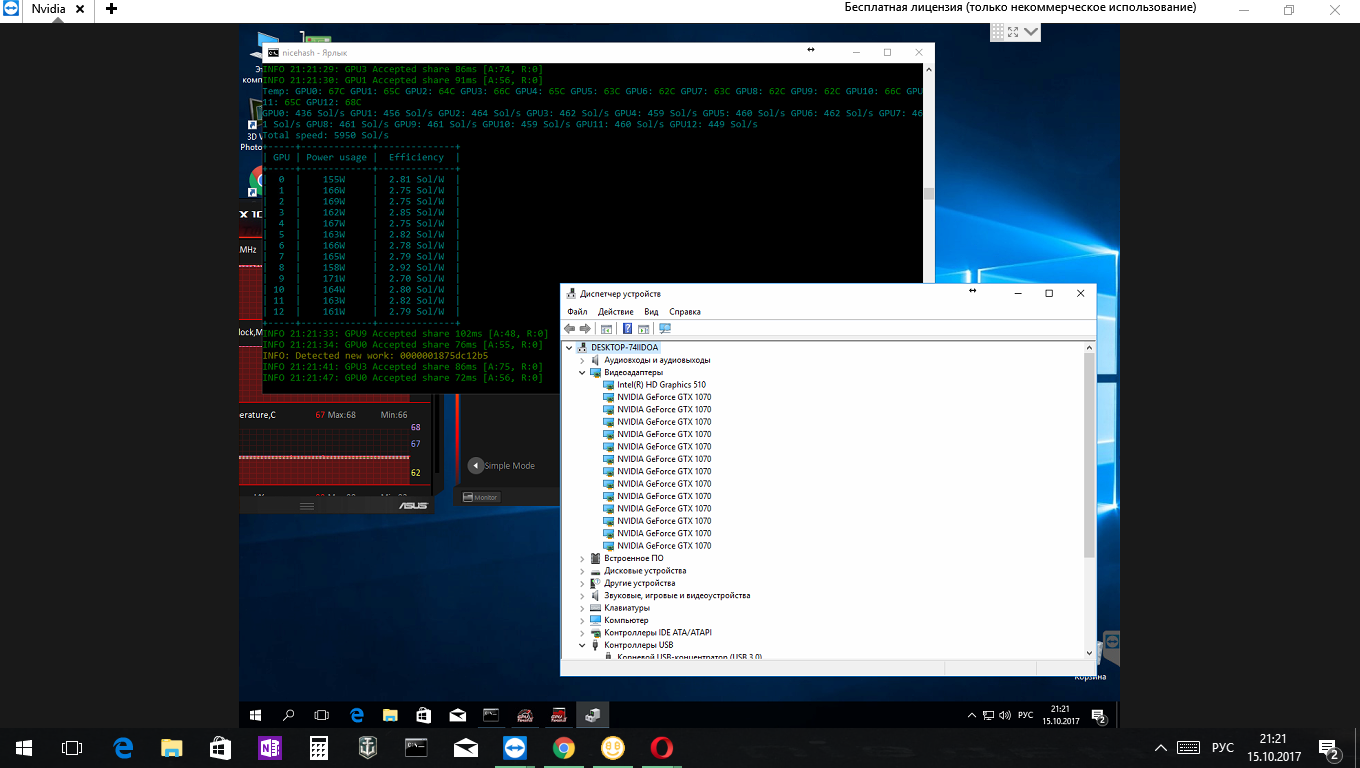Expand the Клавиатуры node

pyautogui.click(x=582, y=608)
